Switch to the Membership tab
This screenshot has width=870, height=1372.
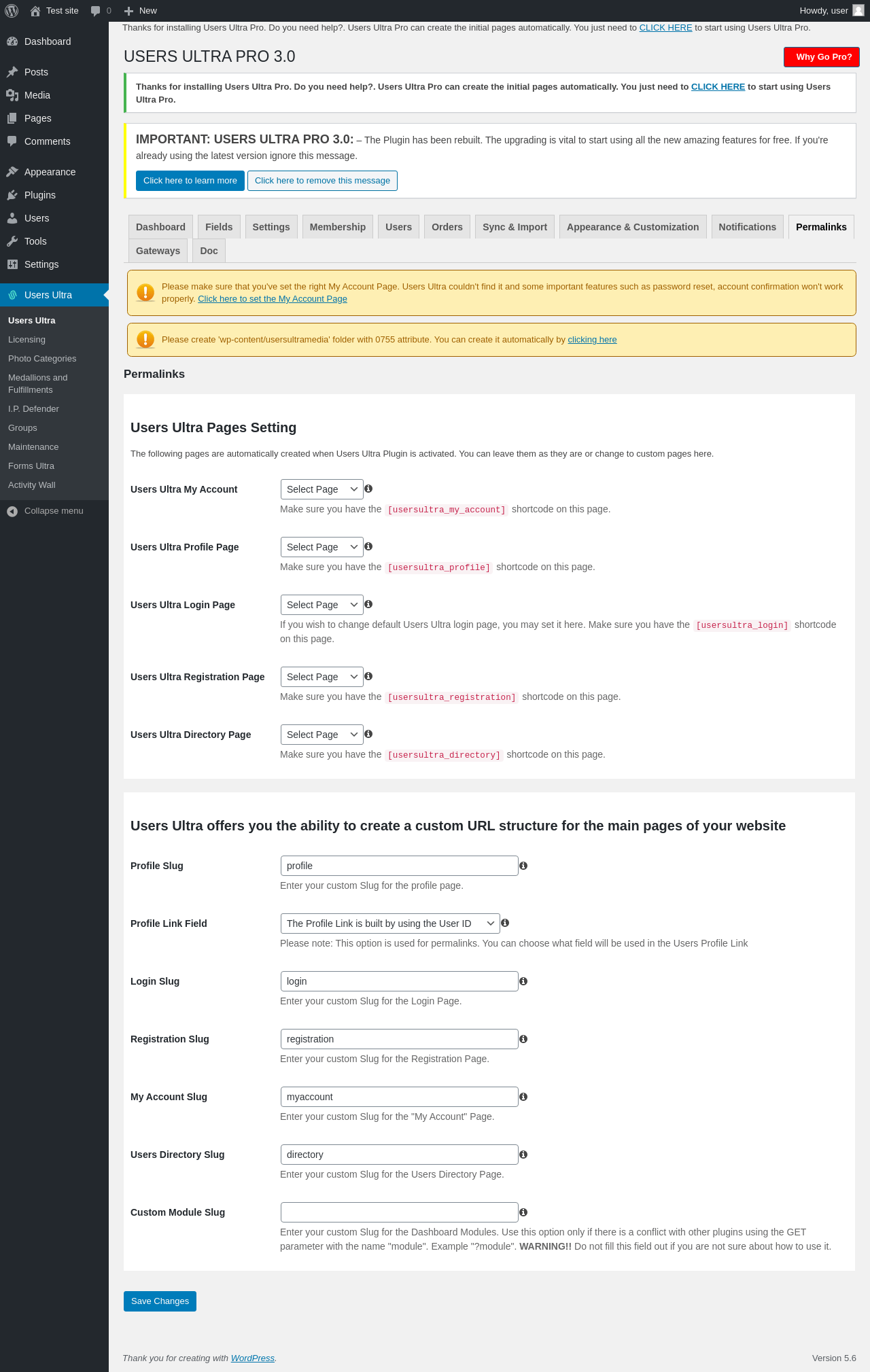[x=338, y=227]
